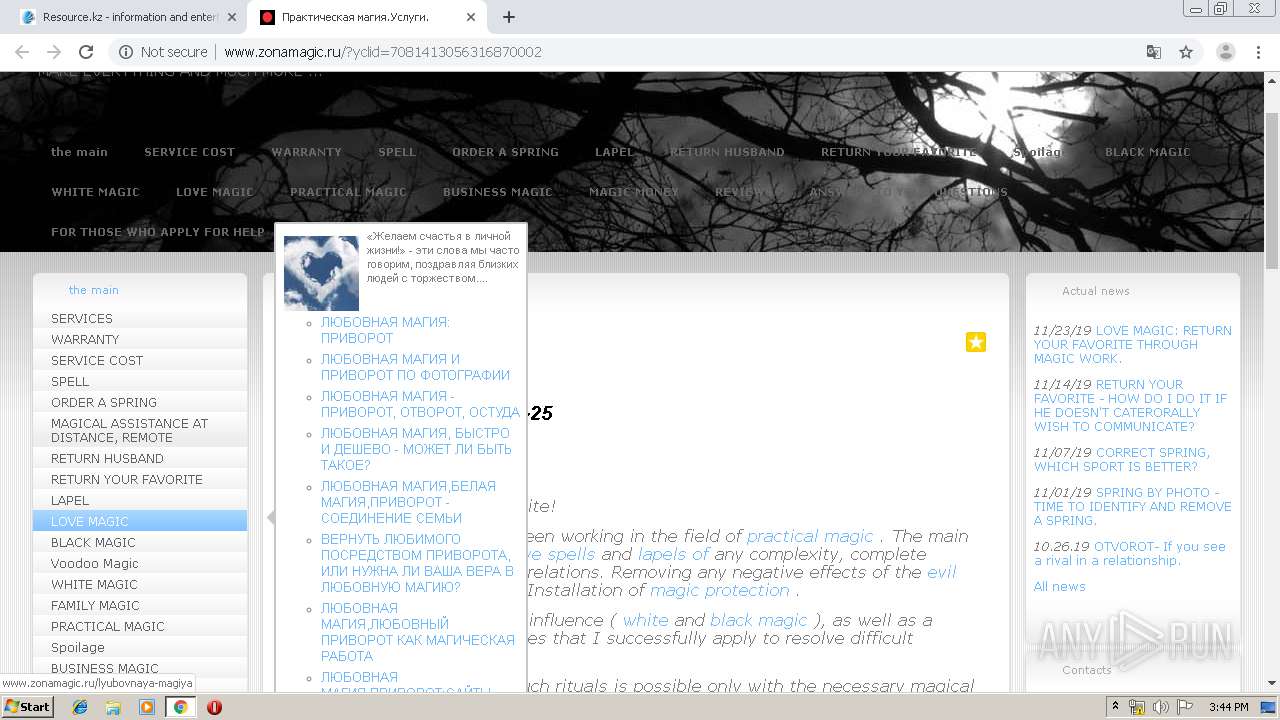The width and height of the screenshot is (1280, 720).
Task: Open the 'black magic' inline link
Action: click(x=758, y=620)
